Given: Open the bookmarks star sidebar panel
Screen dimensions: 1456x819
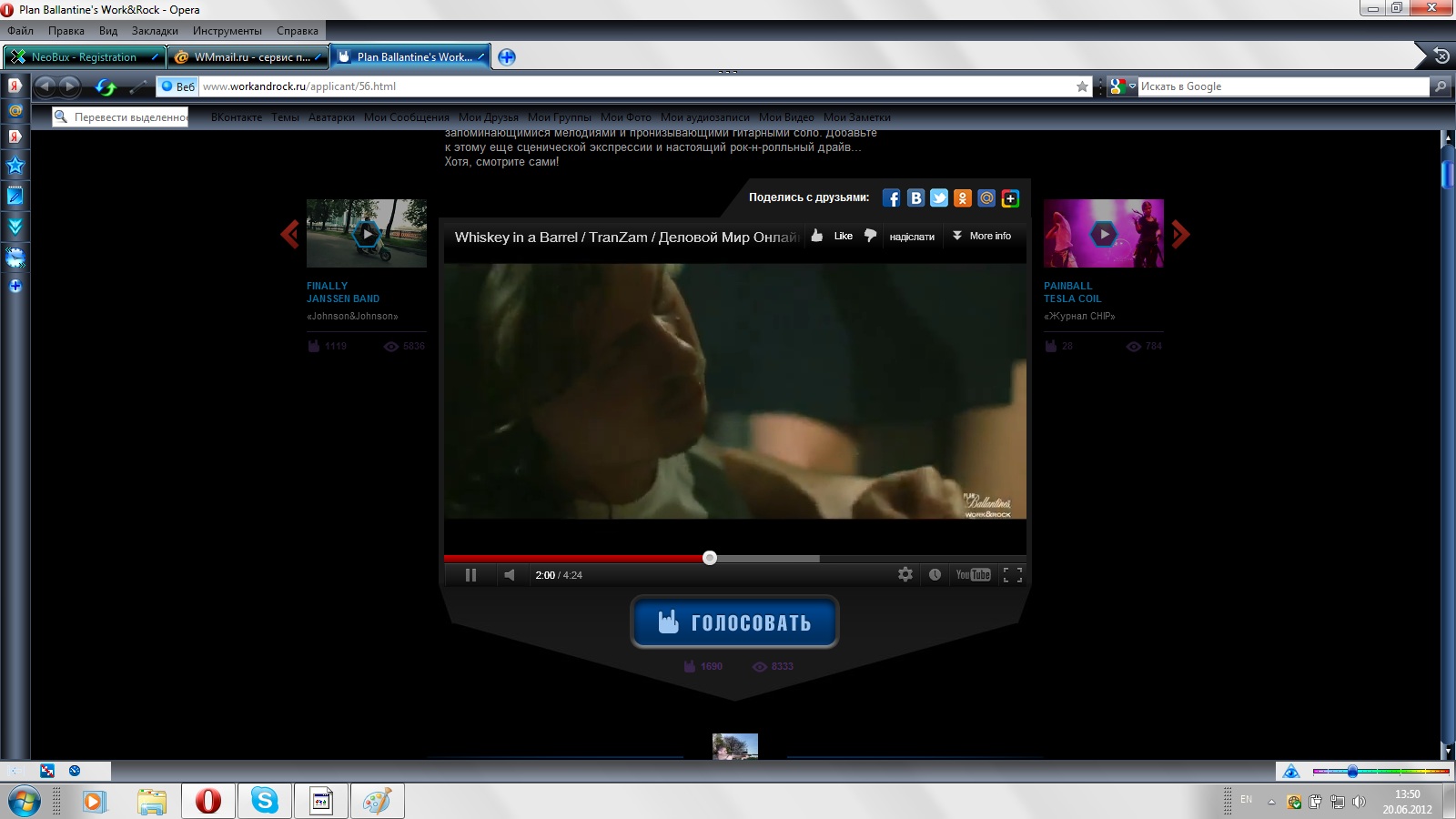Looking at the screenshot, I should (x=15, y=166).
